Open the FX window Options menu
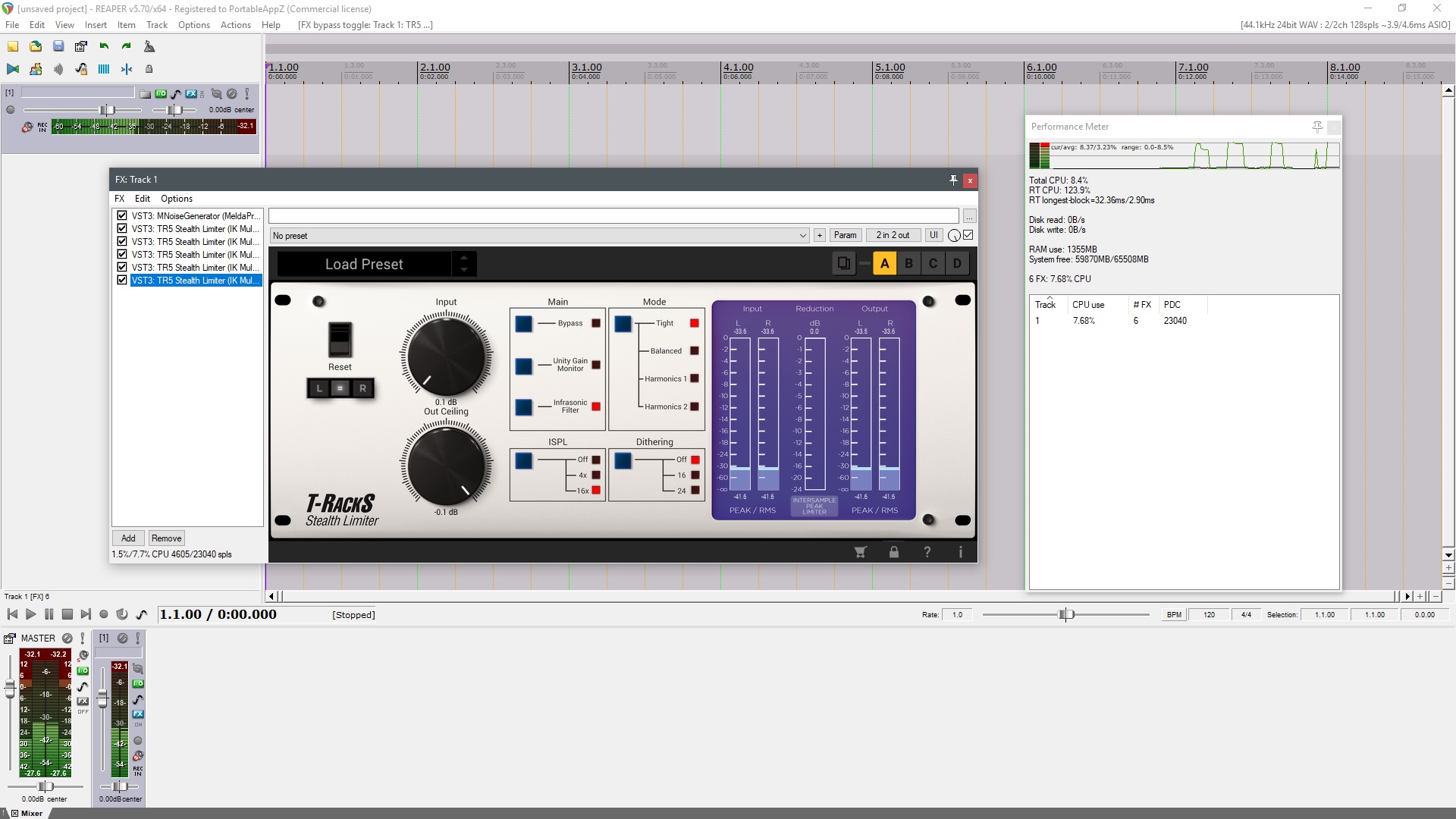This screenshot has width=1456, height=819. click(176, 199)
